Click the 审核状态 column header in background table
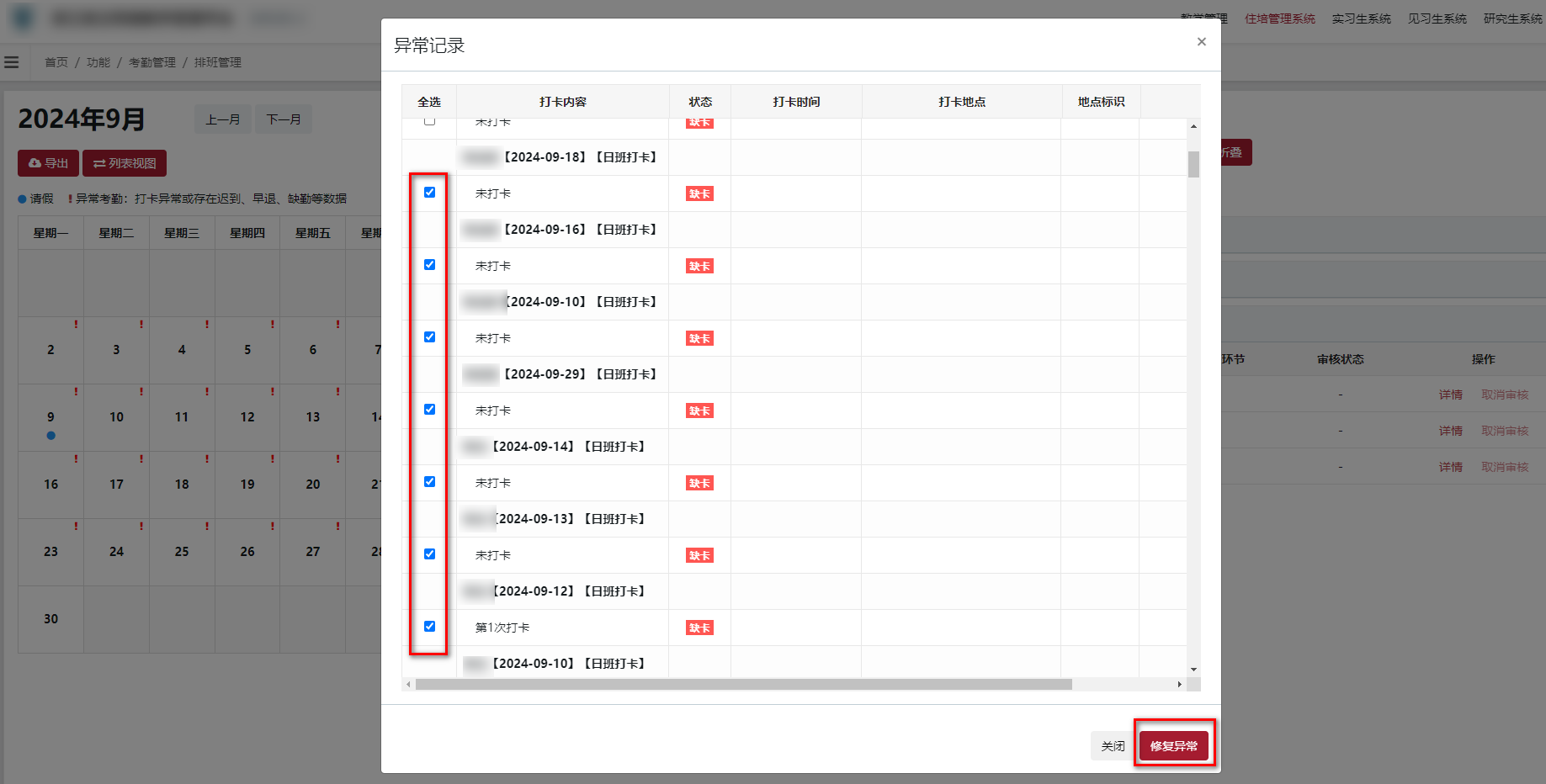Image resolution: width=1546 pixels, height=784 pixels. pos(1340,359)
